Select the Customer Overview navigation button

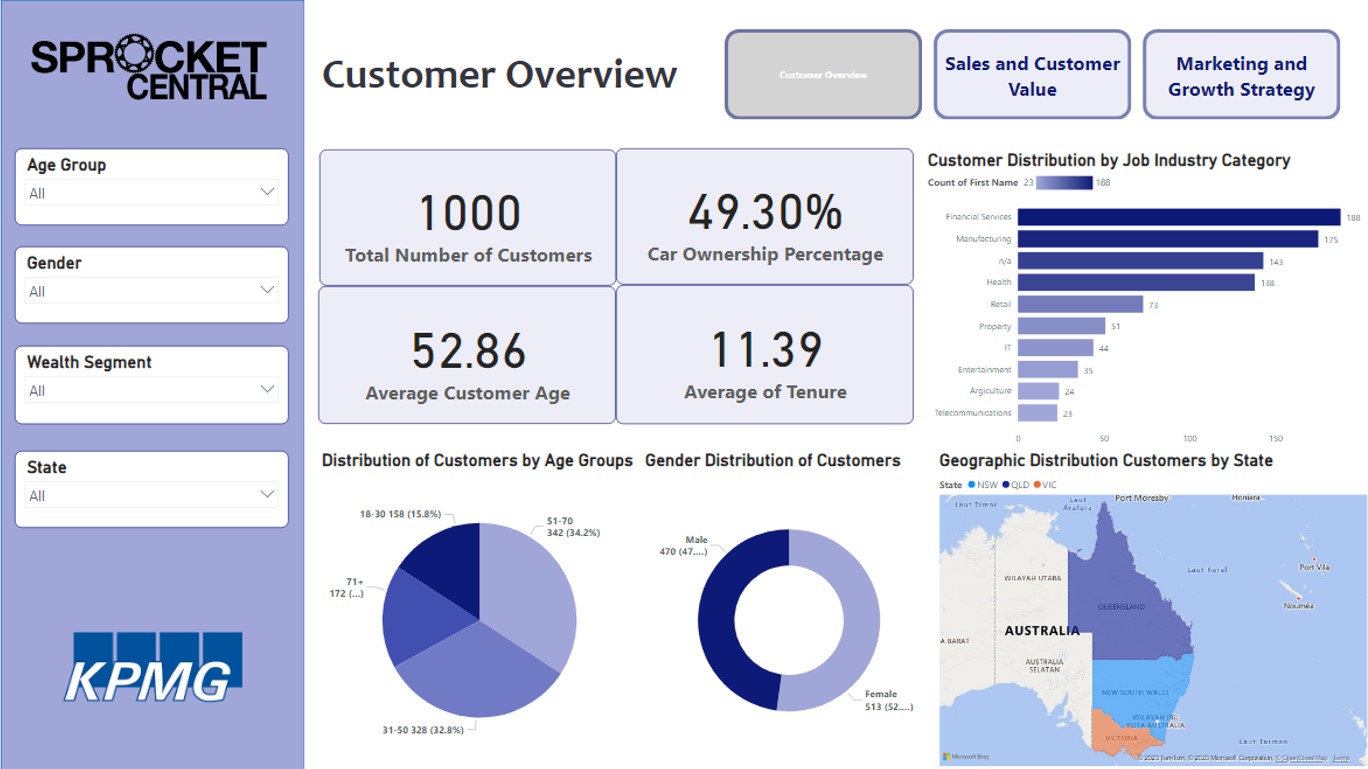[x=823, y=75]
